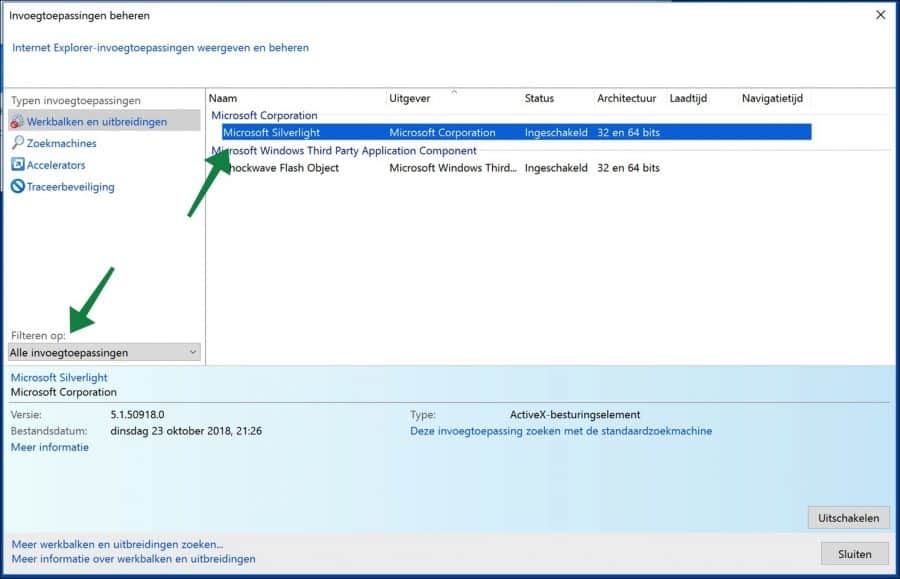Click '32 en 64 bits' in Shockwave row
900x579 pixels.
tap(628, 168)
